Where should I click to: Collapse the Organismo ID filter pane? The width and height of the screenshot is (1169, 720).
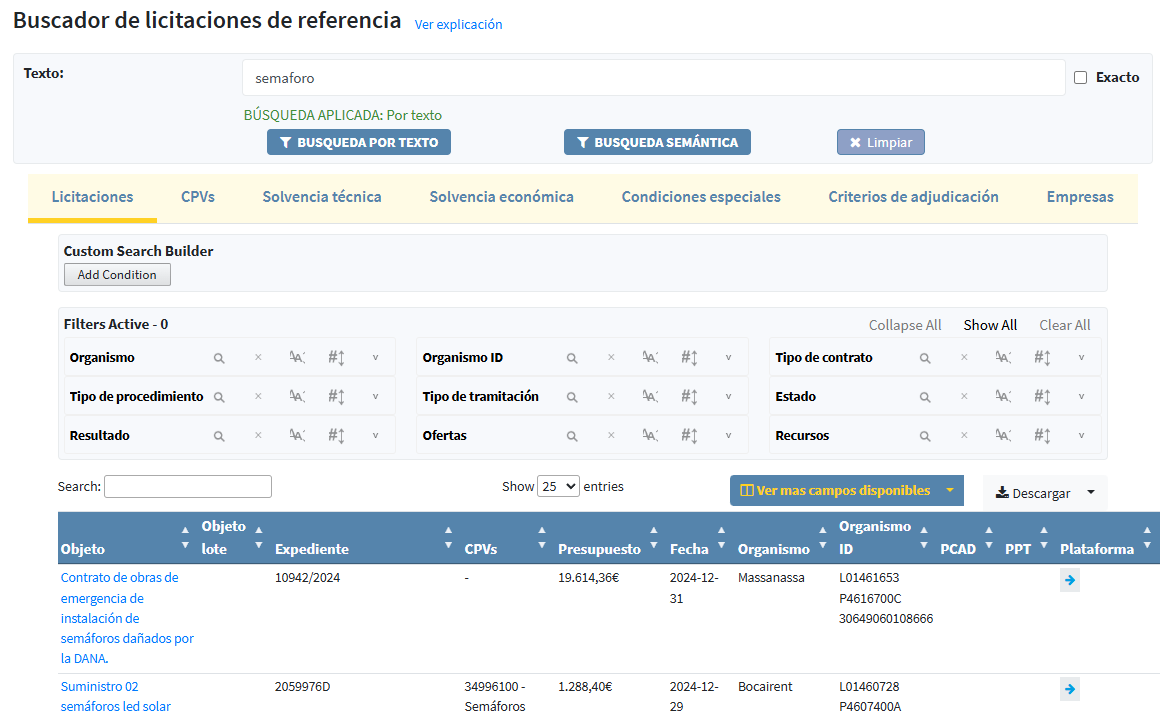click(728, 358)
